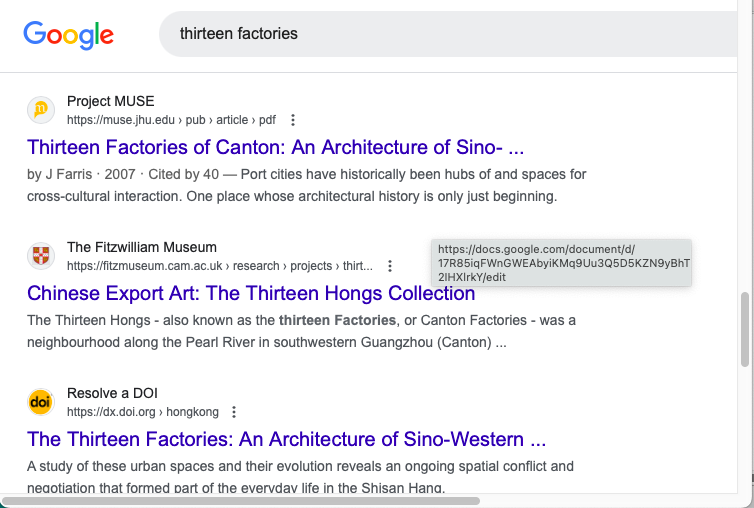Click the Project MUSE site name
The image size is (754, 508).
tap(110, 101)
